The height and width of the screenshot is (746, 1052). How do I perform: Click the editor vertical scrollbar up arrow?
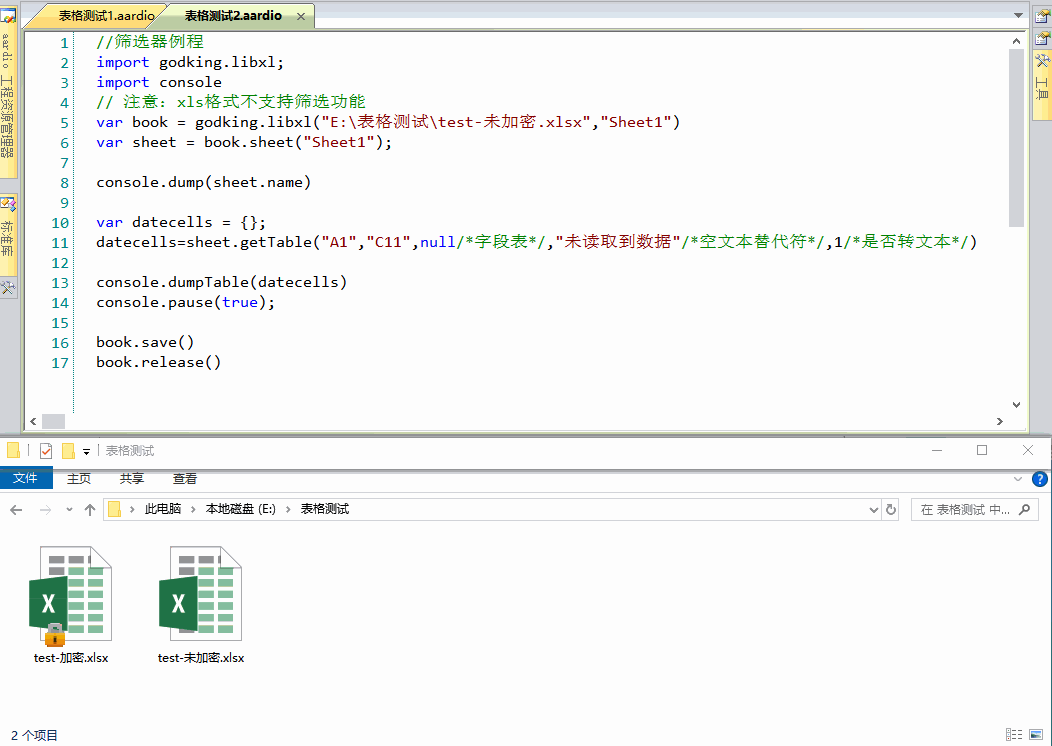pyautogui.click(x=1016, y=41)
